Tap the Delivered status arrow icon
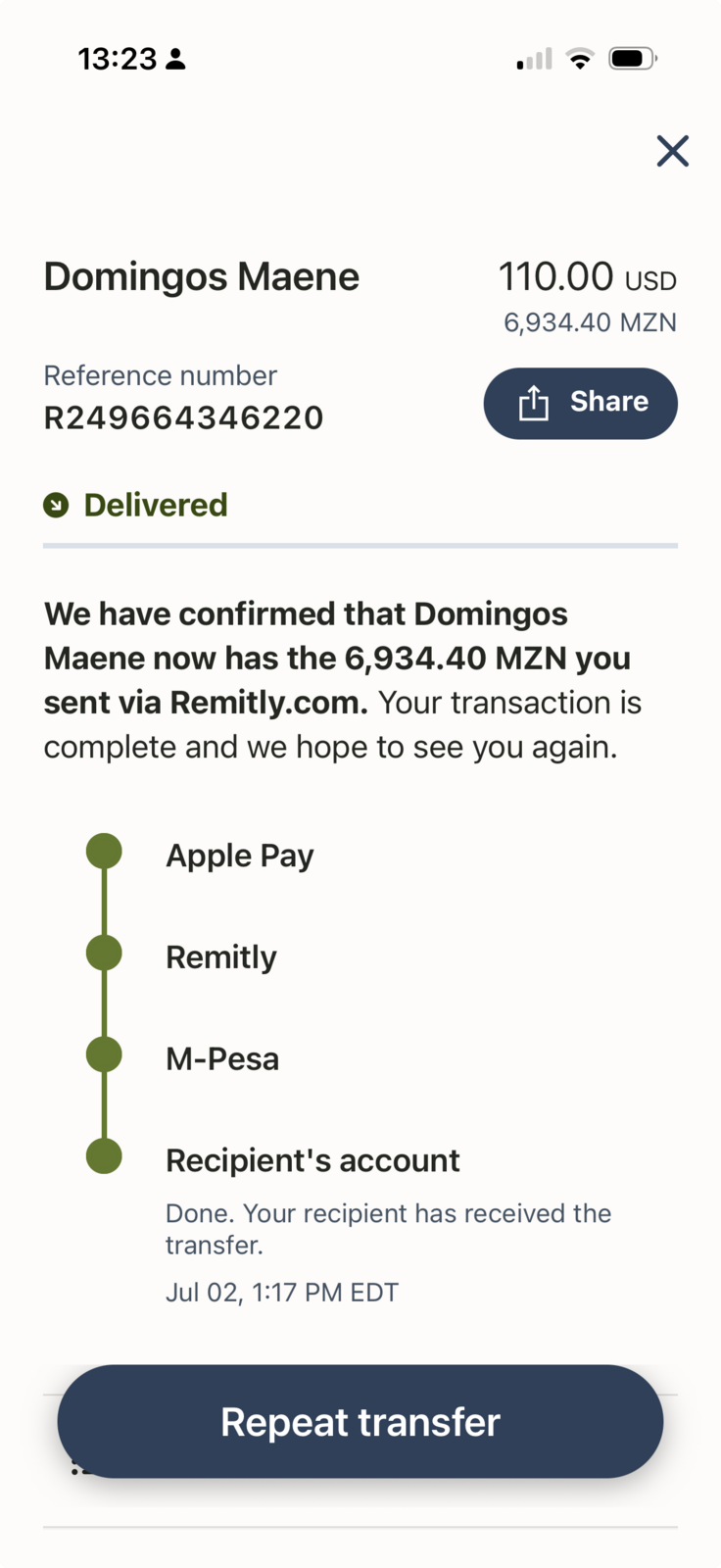 pos(56,506)
